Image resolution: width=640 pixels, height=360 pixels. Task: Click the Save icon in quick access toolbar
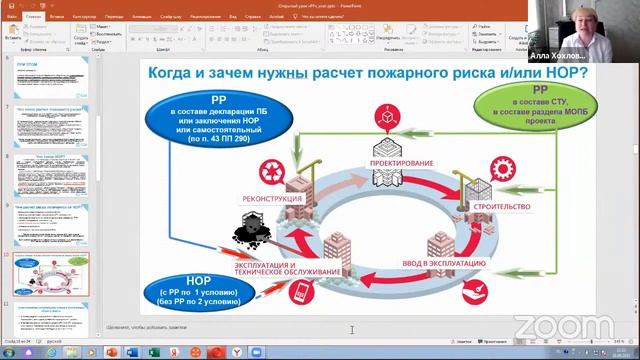click(x=11, y=6)
